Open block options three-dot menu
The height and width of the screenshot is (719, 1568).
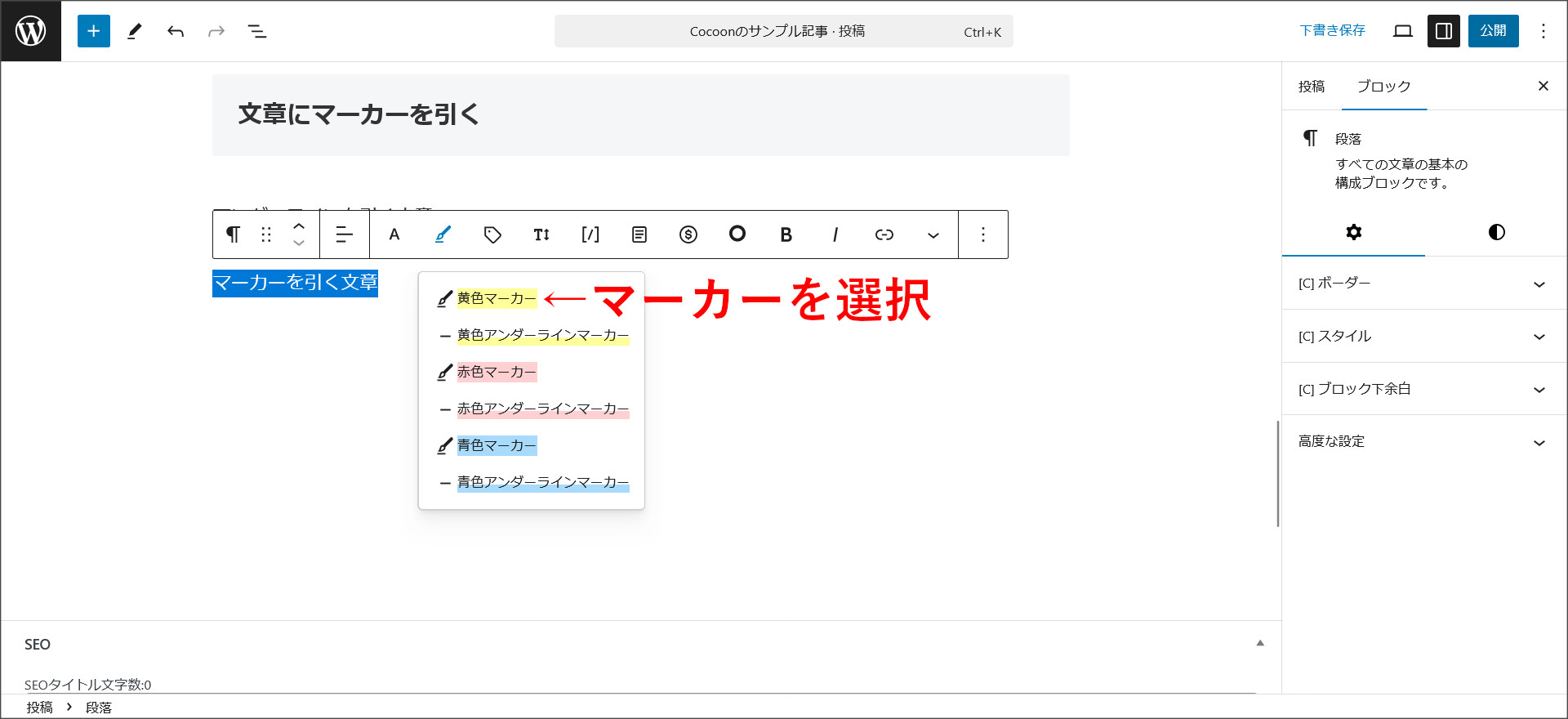(983, 234)
